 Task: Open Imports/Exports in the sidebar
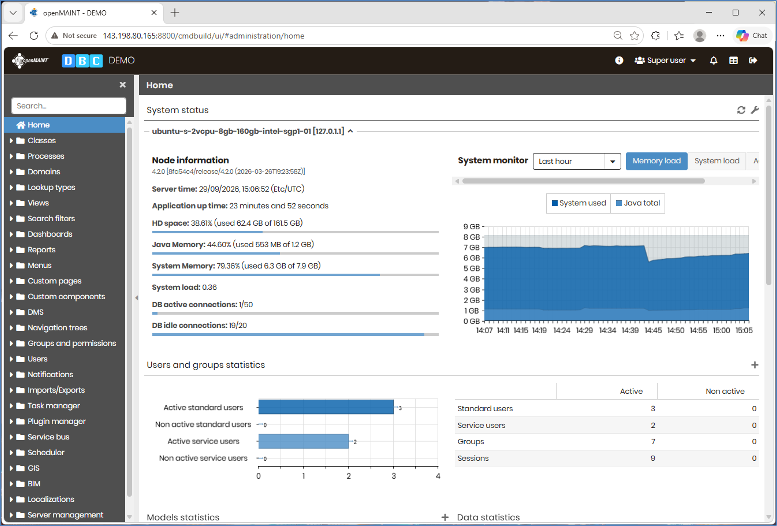click(64, 390)
